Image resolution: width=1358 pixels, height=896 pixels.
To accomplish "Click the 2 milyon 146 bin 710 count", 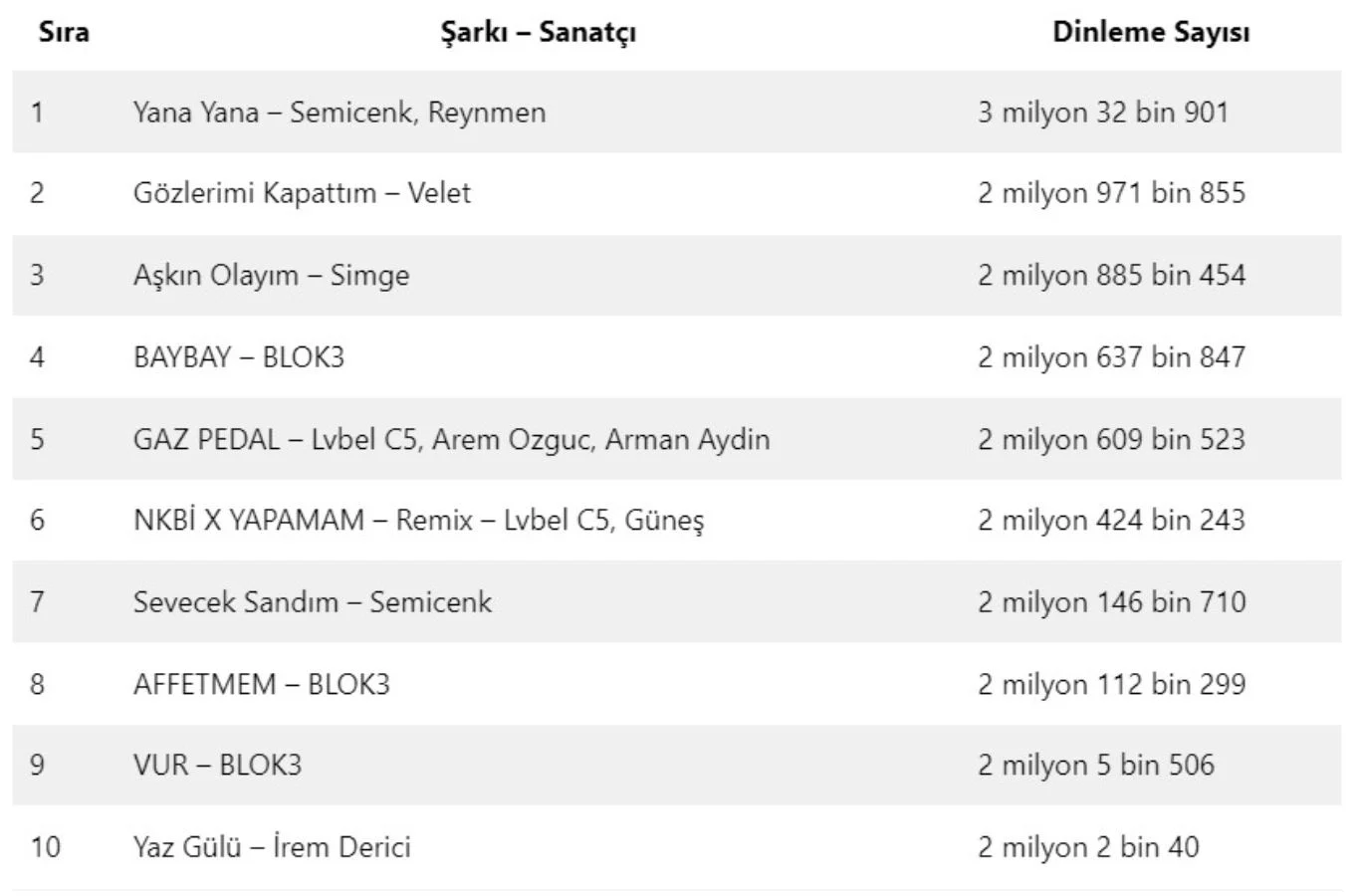I will (1111, 601).
